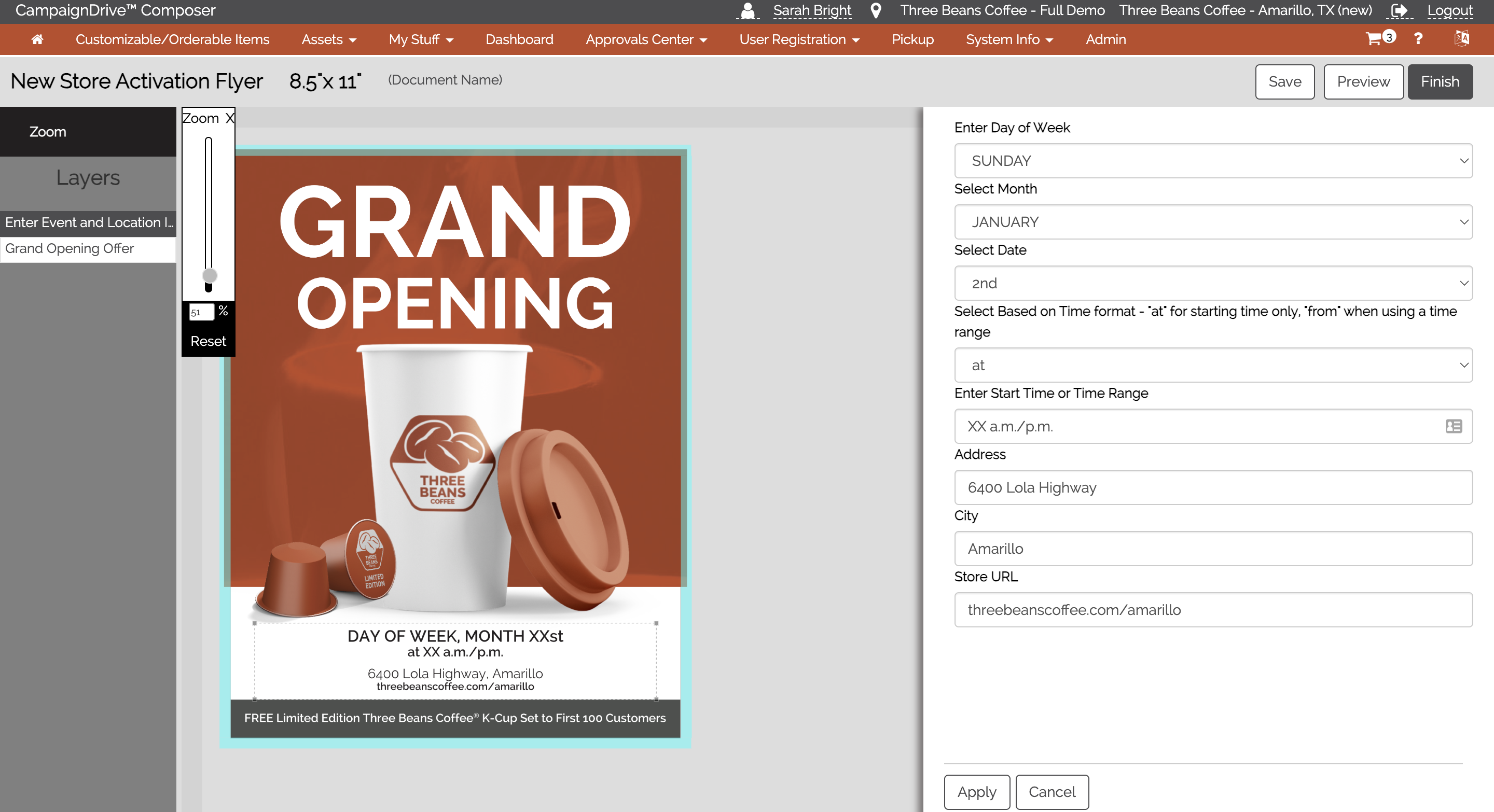Click the home icon in navigation bar
Viewport: 1494px width, 812px height.
point(37,39)
